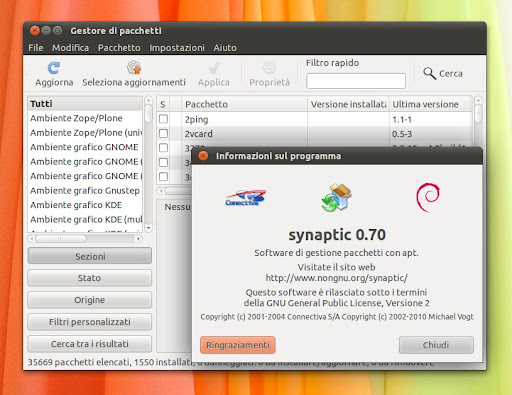Click the synaptic 0.70 title text
Image resolution: width=512 pixels, height=395 pixels.
tap(337, 235)
